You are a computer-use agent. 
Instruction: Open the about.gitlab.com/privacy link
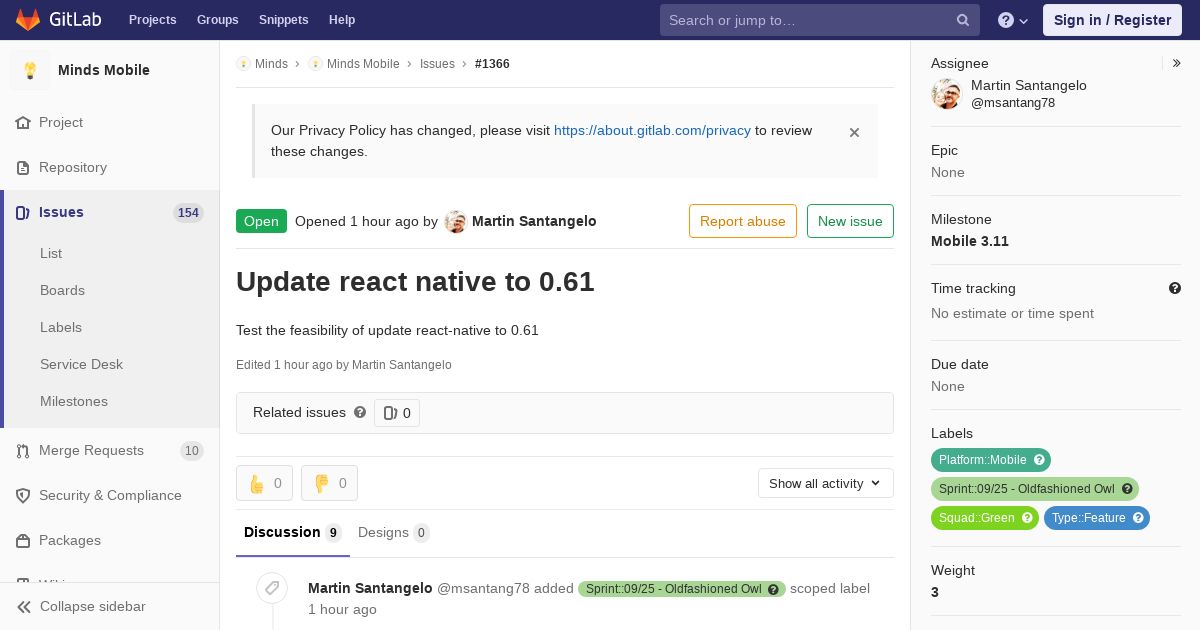[652, 130]
